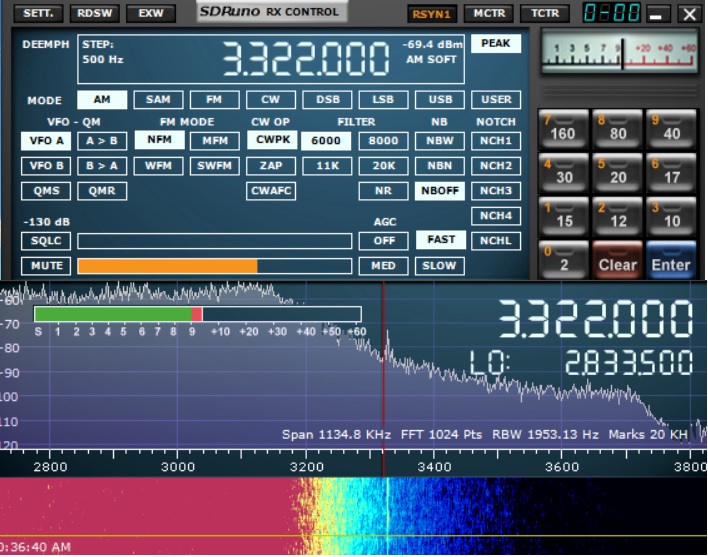Select the 30 band keypad button
This screenshot has height=557, width=708.
[564, 173]
